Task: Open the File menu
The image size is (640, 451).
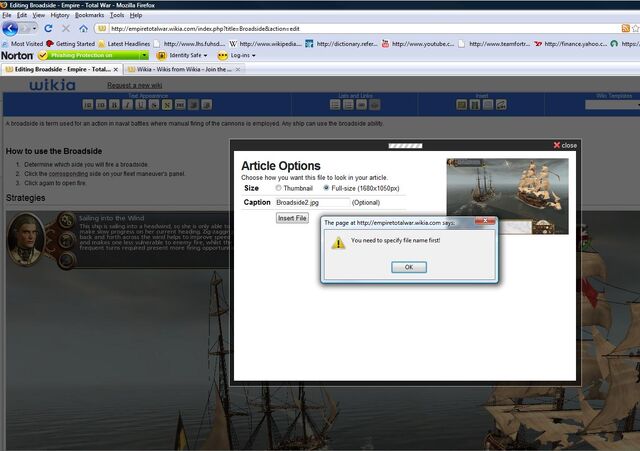Action: 7,15
